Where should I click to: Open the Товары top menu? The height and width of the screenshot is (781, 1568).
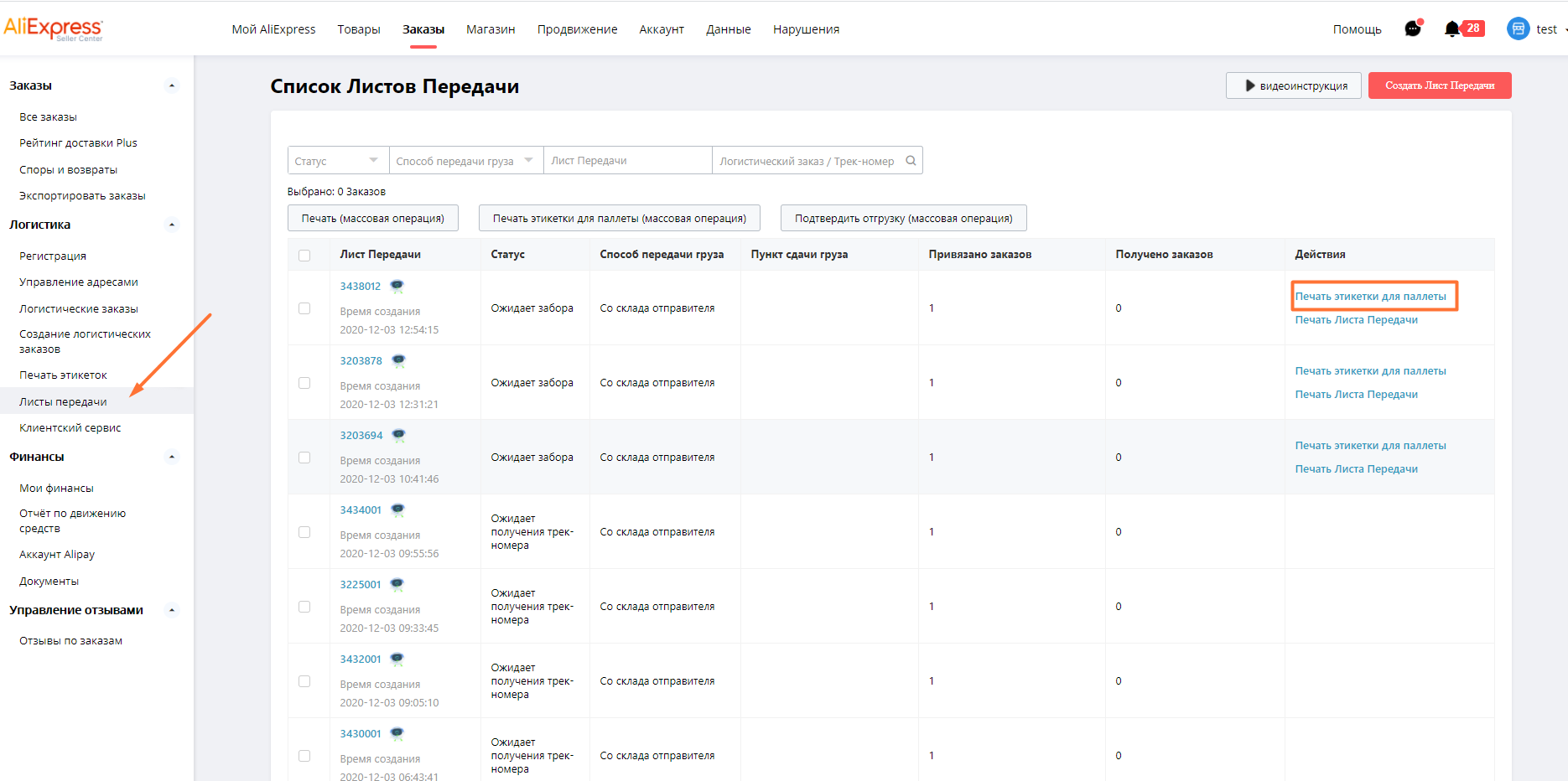[359, 29]
